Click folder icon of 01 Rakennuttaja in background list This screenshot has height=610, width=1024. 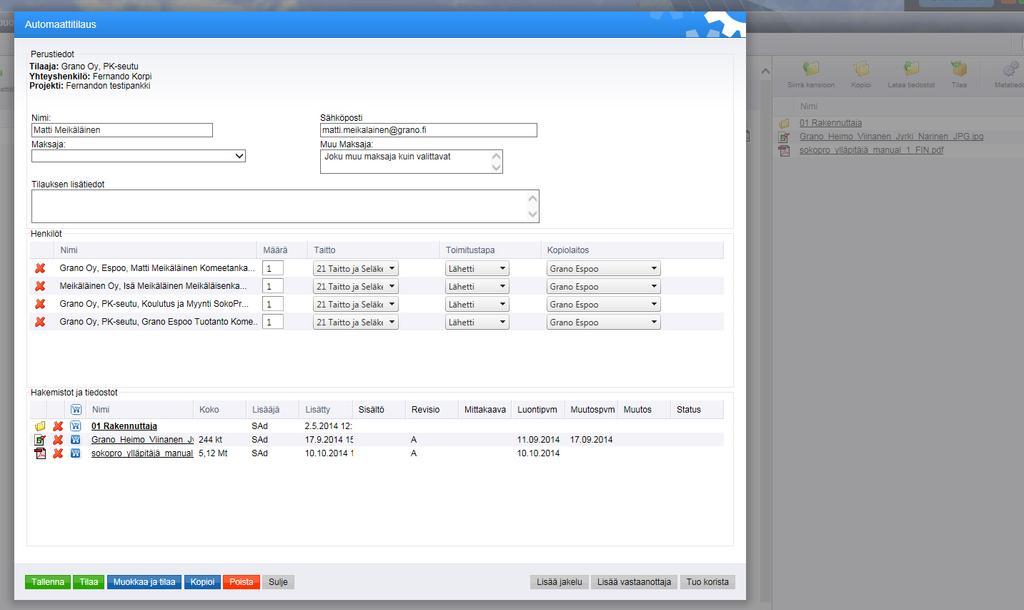pyautogui.click(x=784, y=123)
